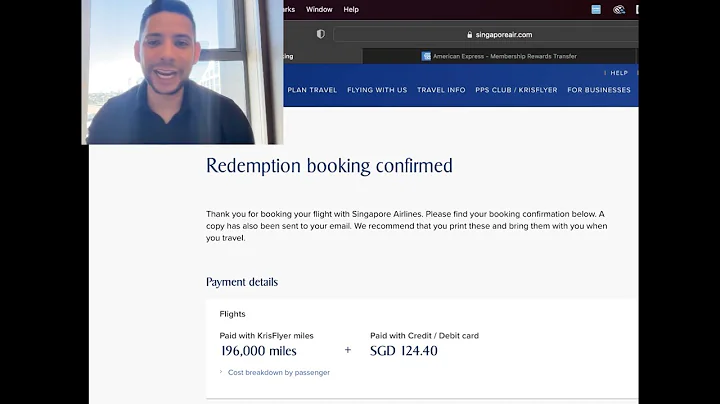
Task: Open the blue menu bar status icon
Action: (x=596, y=9)
